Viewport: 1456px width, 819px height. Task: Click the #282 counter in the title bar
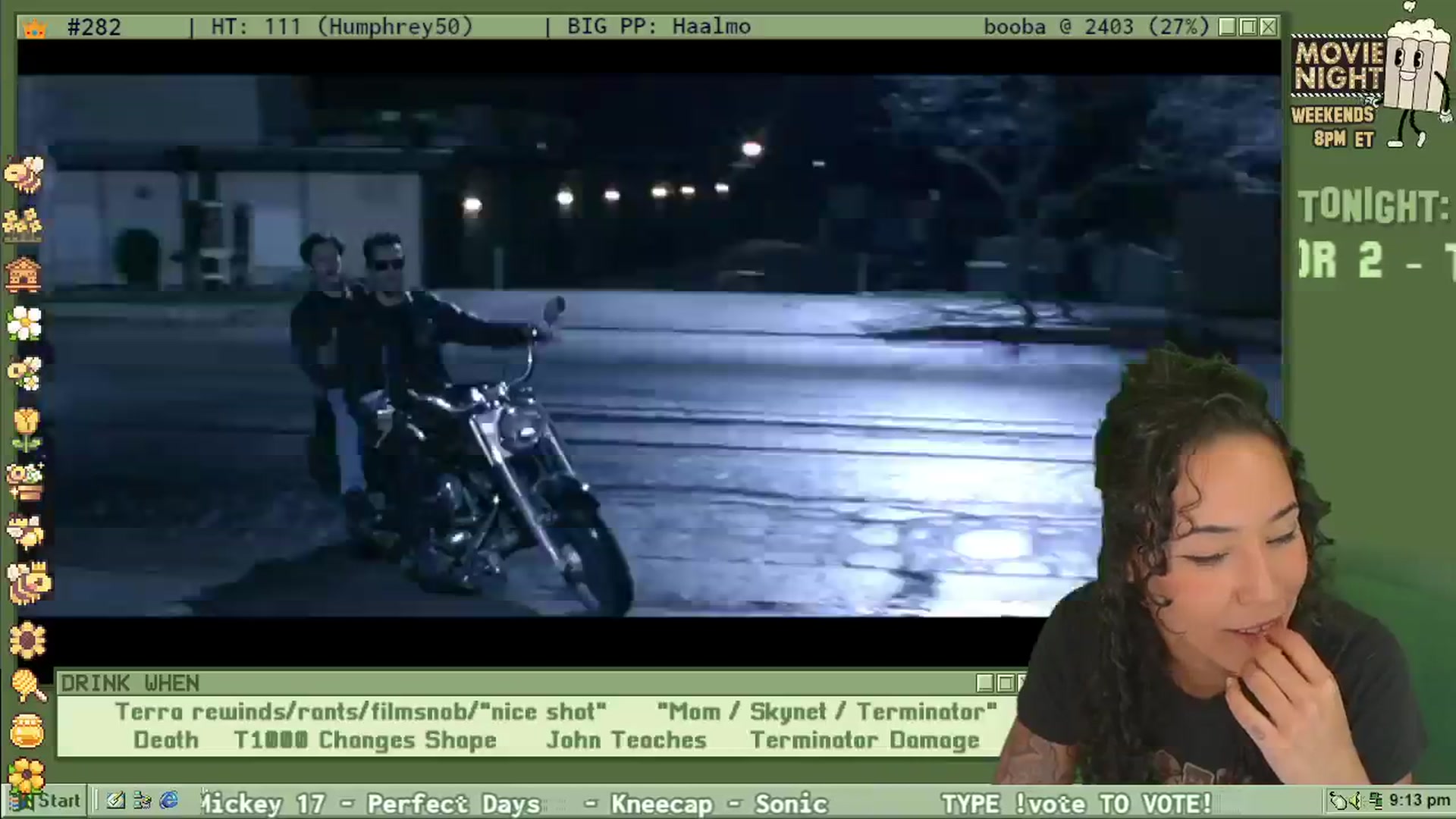94,27
